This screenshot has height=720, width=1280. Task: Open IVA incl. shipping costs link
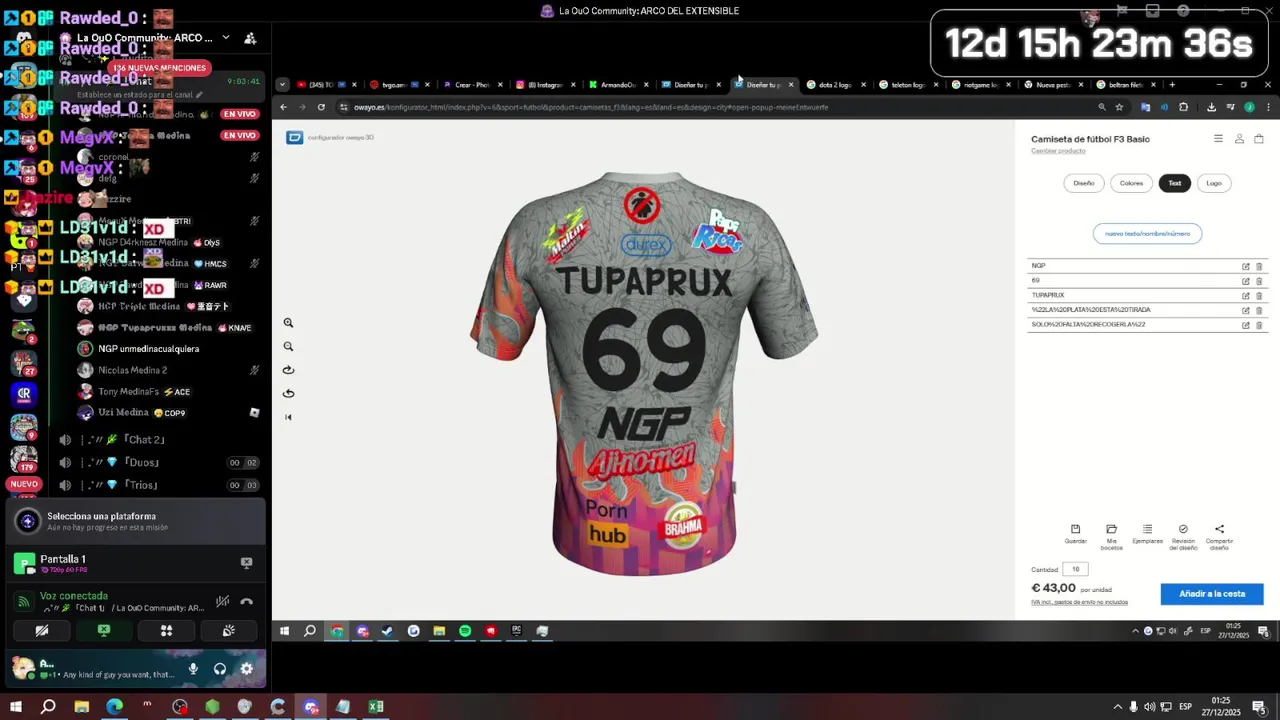tap(1079, 602)
